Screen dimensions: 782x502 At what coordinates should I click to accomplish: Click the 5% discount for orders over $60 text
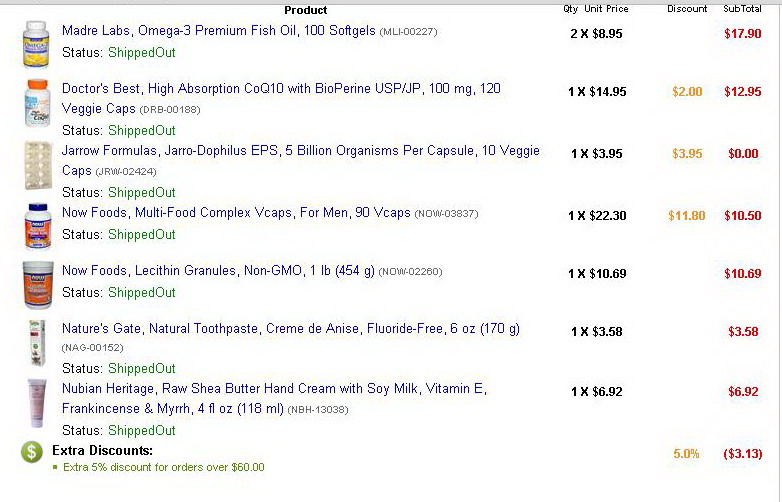click(164, 467)
